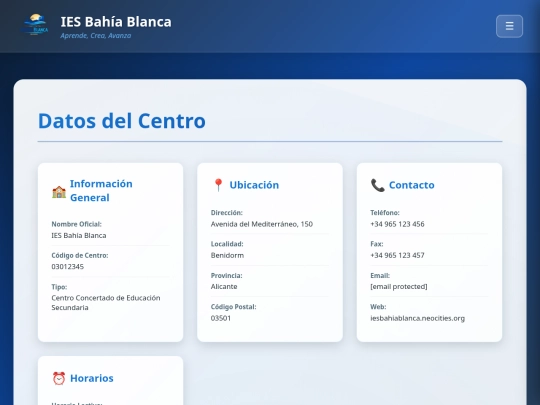Click the "Provincia:" label
This screenshot has height=405, width=540.
tap(227, 276)
